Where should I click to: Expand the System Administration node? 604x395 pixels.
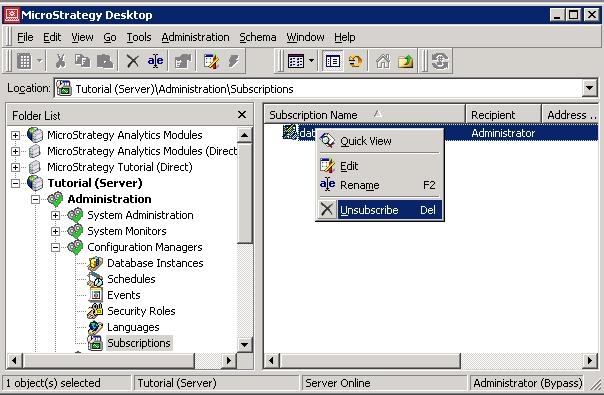pyautogui.click(x=55, y=215)
